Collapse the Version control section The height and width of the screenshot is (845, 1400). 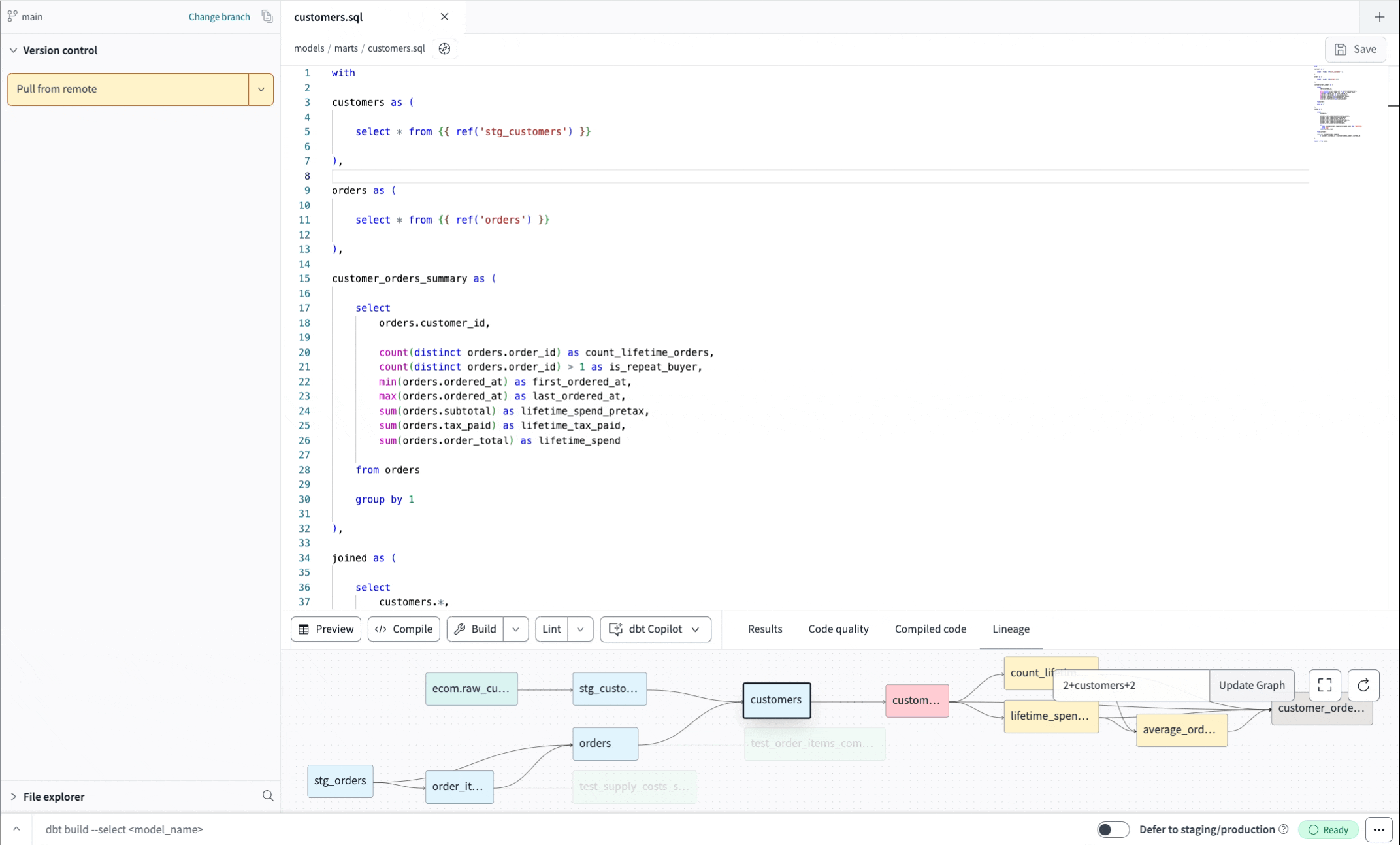click(14, 50)
